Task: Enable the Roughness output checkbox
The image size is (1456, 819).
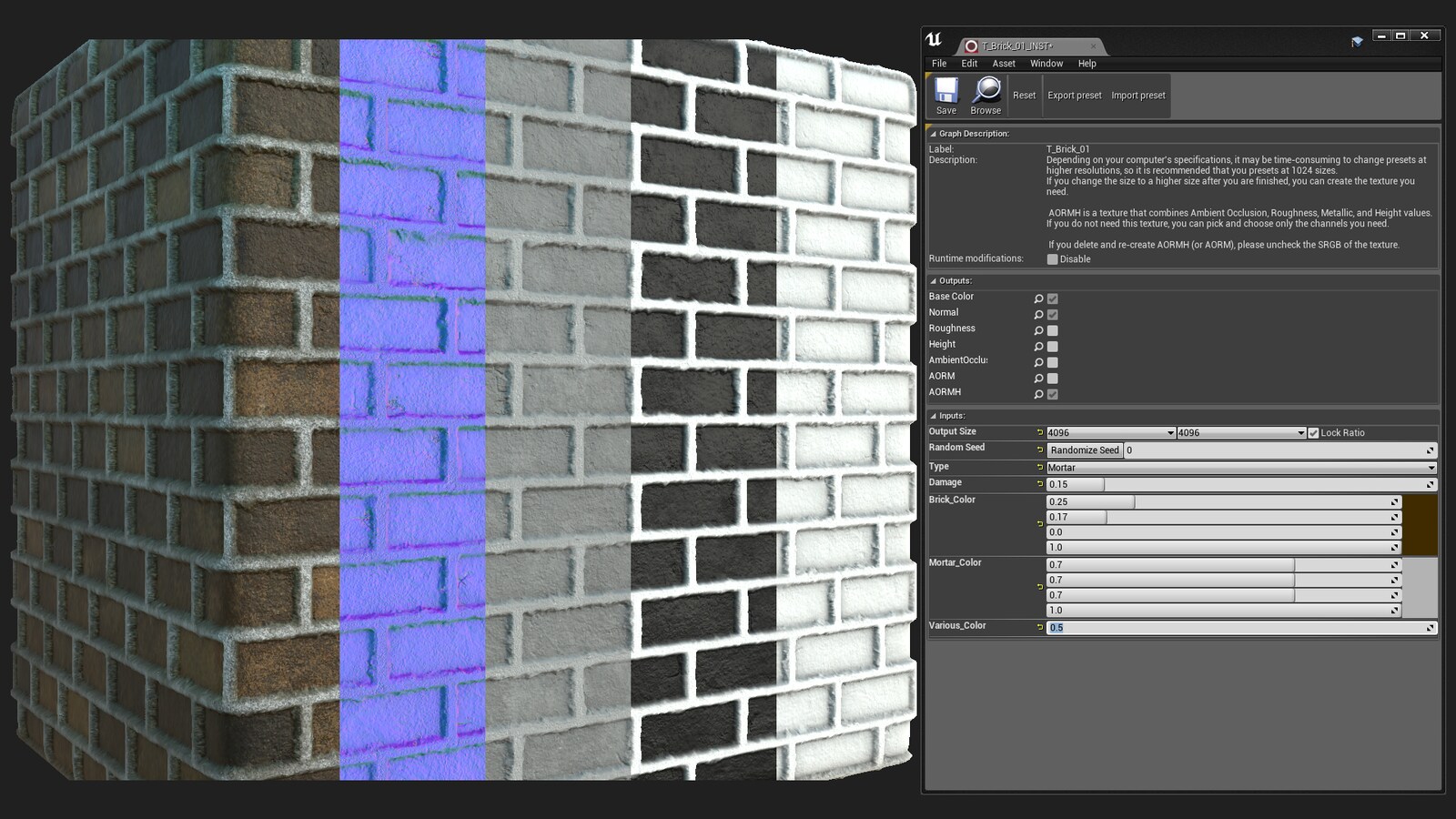Action: tap(1053, 330)
